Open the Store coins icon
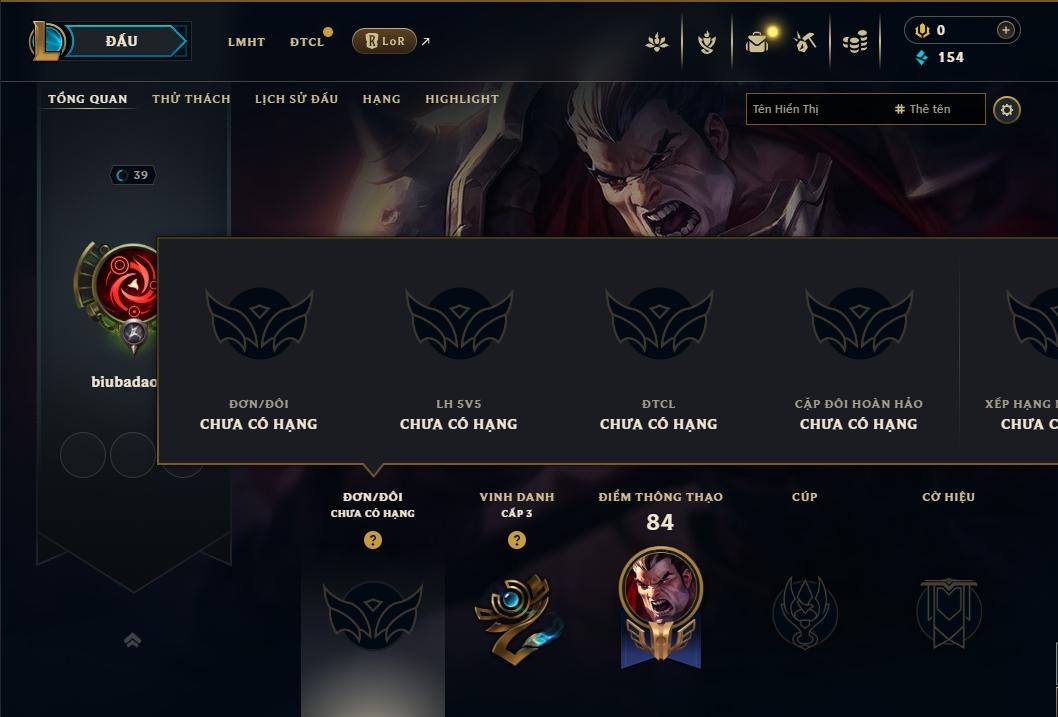This screenshot has height=717, width=1058. (x=855, y=43)
